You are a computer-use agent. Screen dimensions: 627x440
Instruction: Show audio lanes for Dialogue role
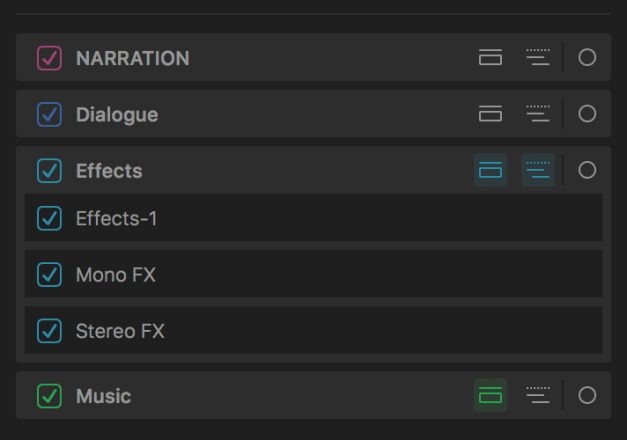pos(490,114)
